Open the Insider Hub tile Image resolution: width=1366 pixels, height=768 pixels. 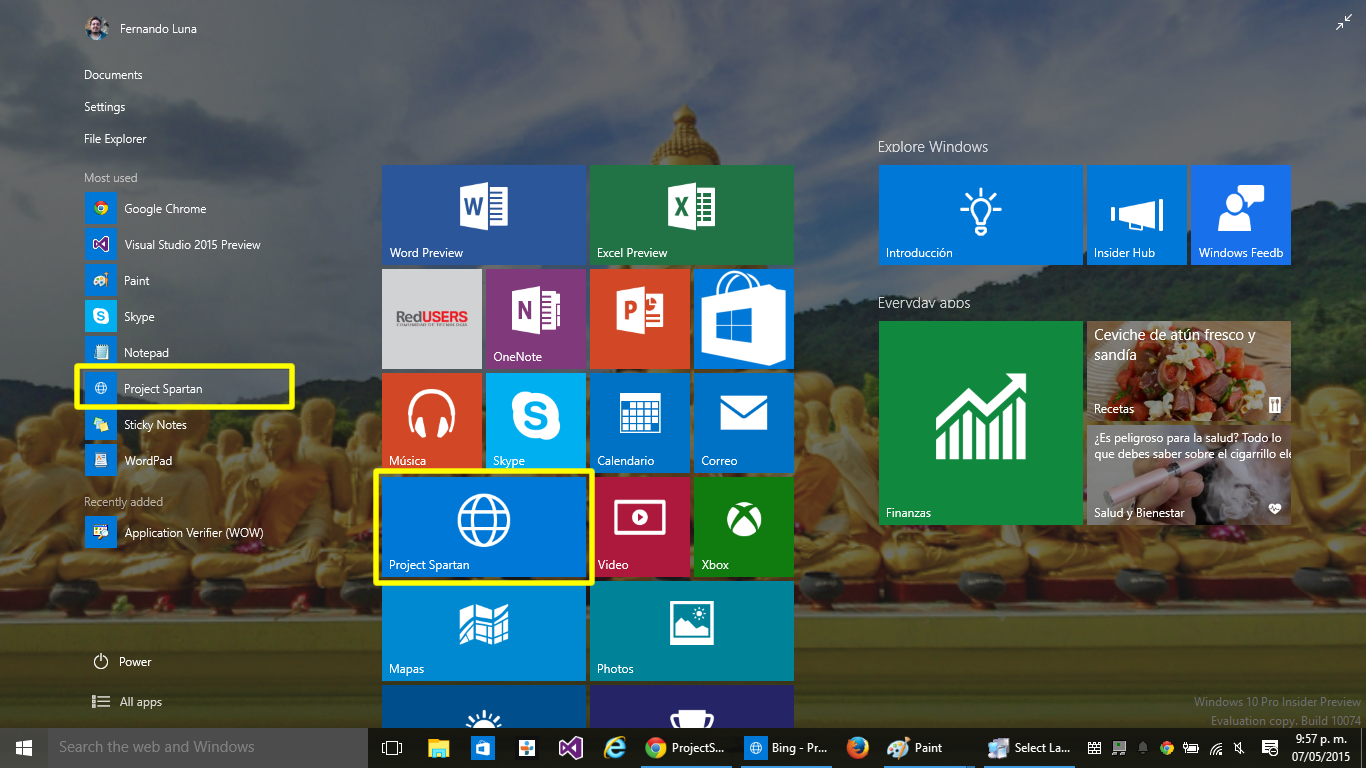click(1136, 215)
